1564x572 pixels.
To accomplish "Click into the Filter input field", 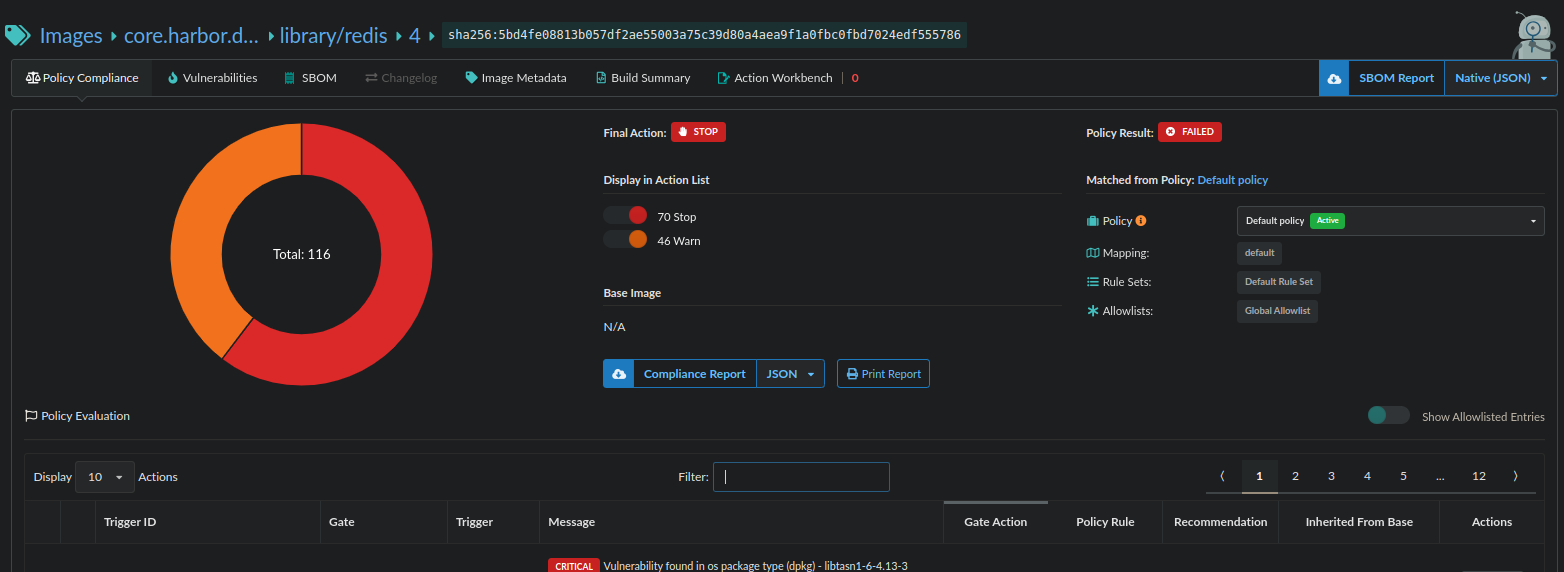I will [801, 477].
